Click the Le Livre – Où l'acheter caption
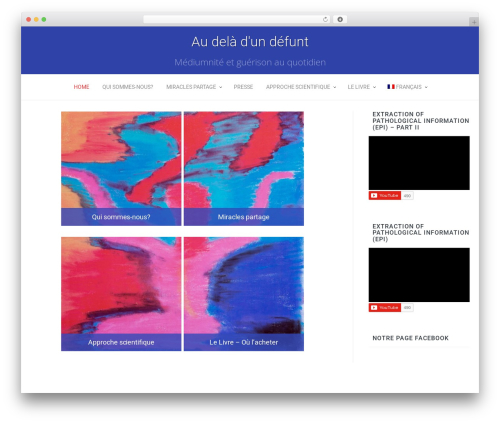Viewport: 500px width, 423px height. coord(244,342)
